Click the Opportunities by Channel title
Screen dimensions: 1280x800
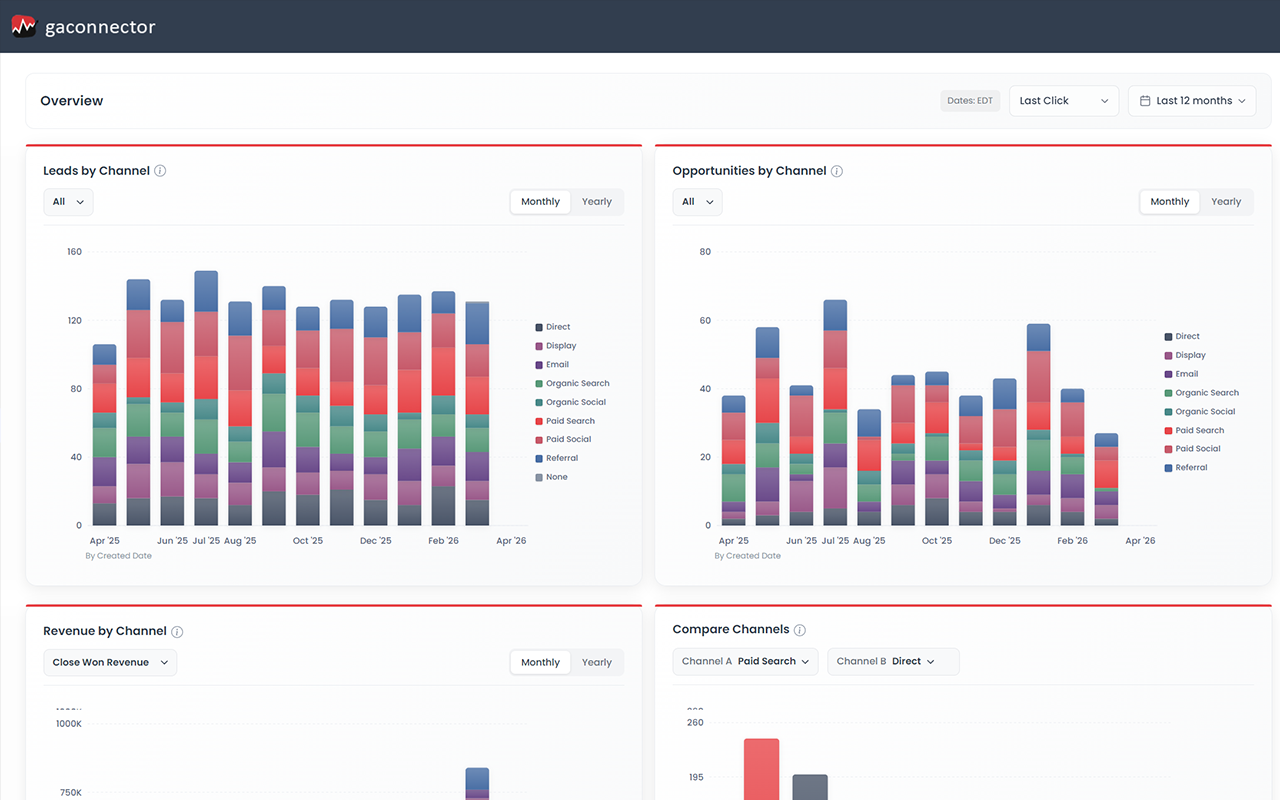click(x=749, y=171)
